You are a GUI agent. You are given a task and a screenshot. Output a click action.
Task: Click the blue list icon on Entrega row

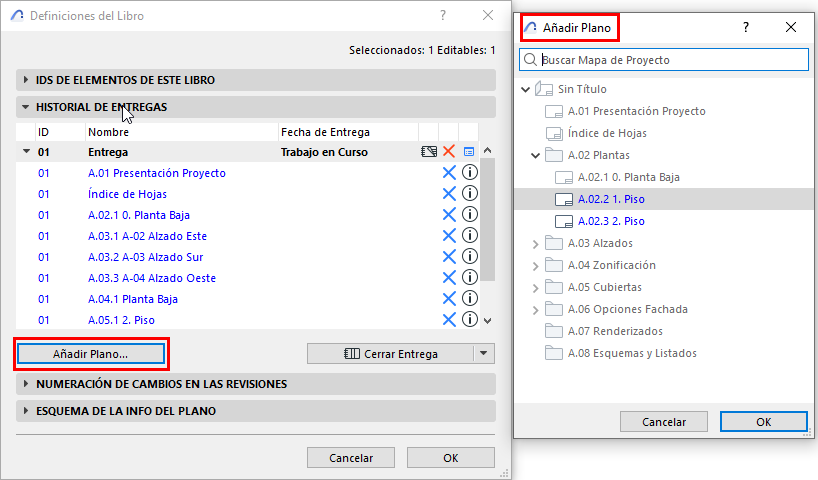[x=469, y=152]
